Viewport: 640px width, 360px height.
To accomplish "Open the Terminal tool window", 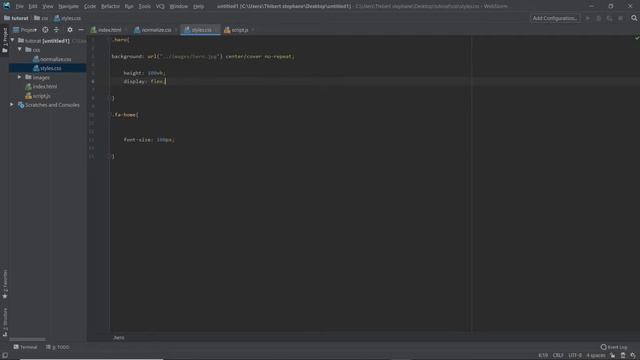I will [25, 347].
